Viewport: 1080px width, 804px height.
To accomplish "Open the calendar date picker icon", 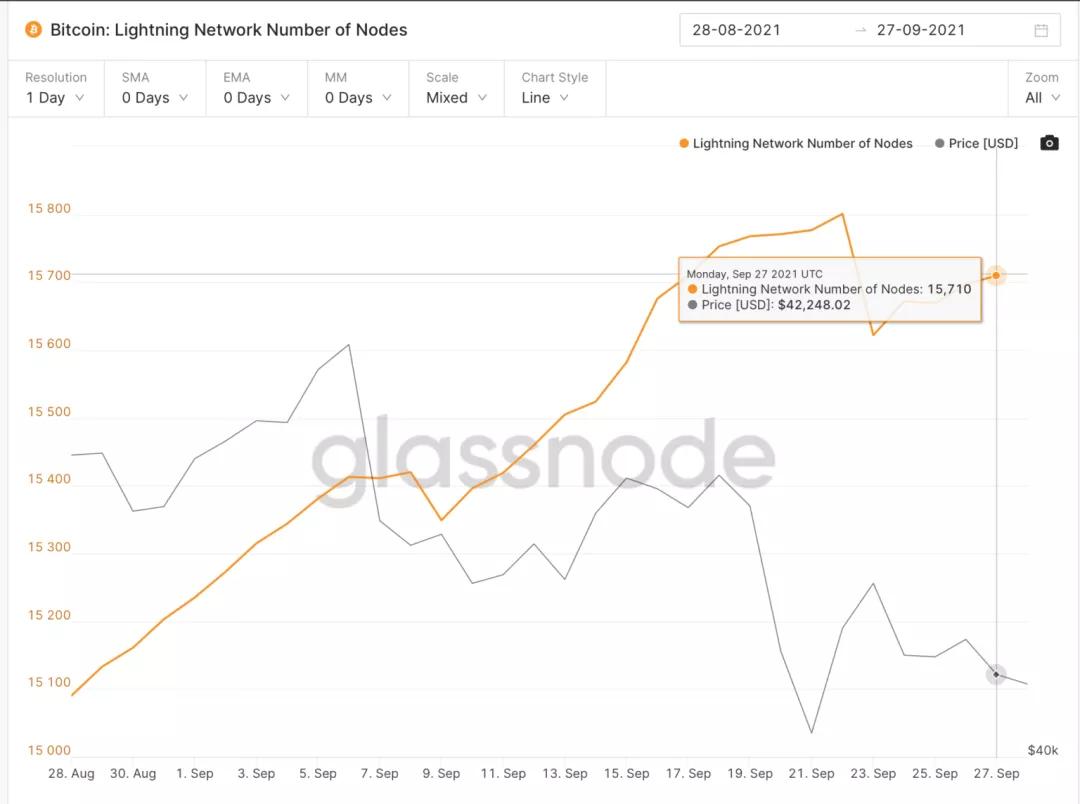I will (1041, 30).
